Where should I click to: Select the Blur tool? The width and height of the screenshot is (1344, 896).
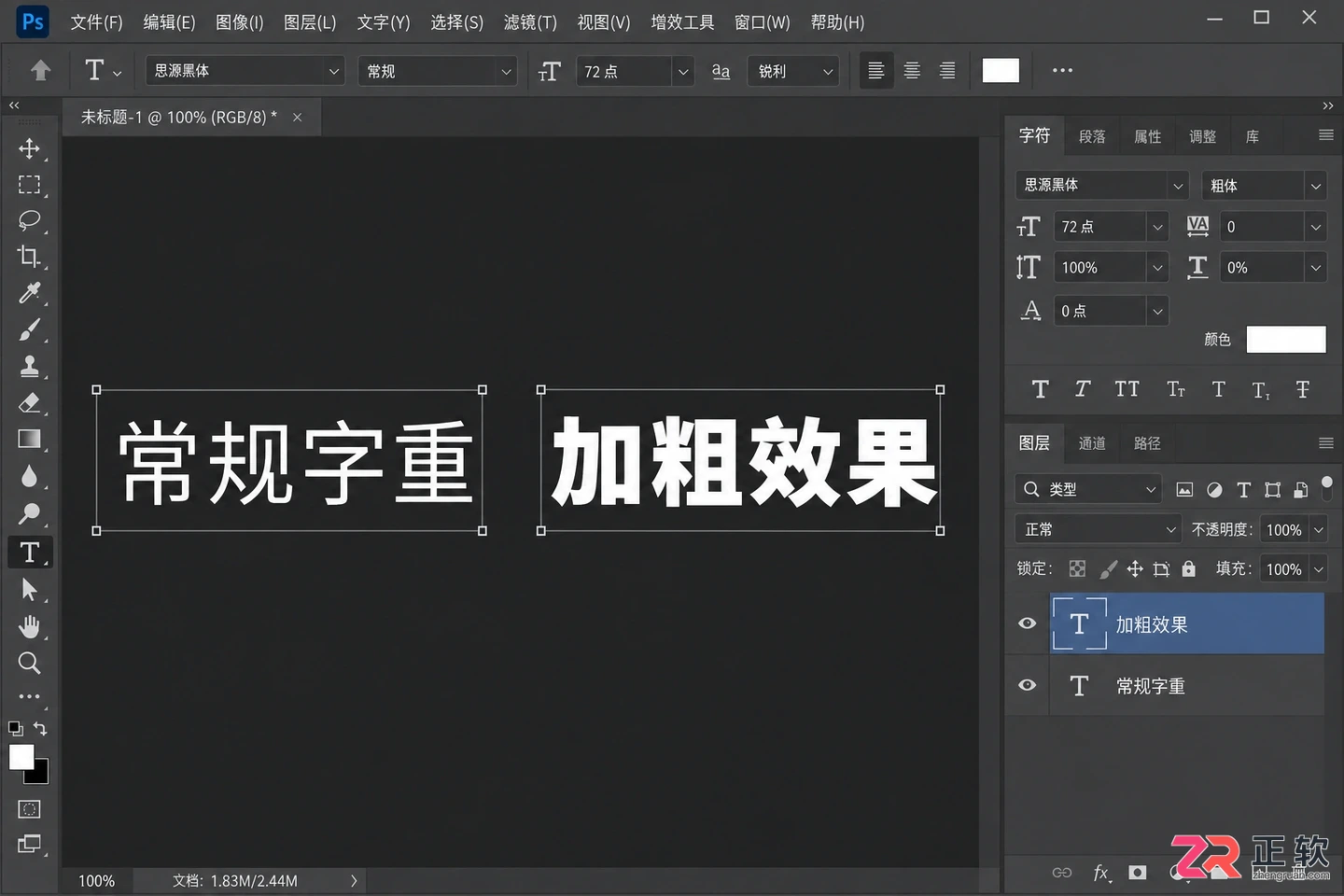[30, 476]
